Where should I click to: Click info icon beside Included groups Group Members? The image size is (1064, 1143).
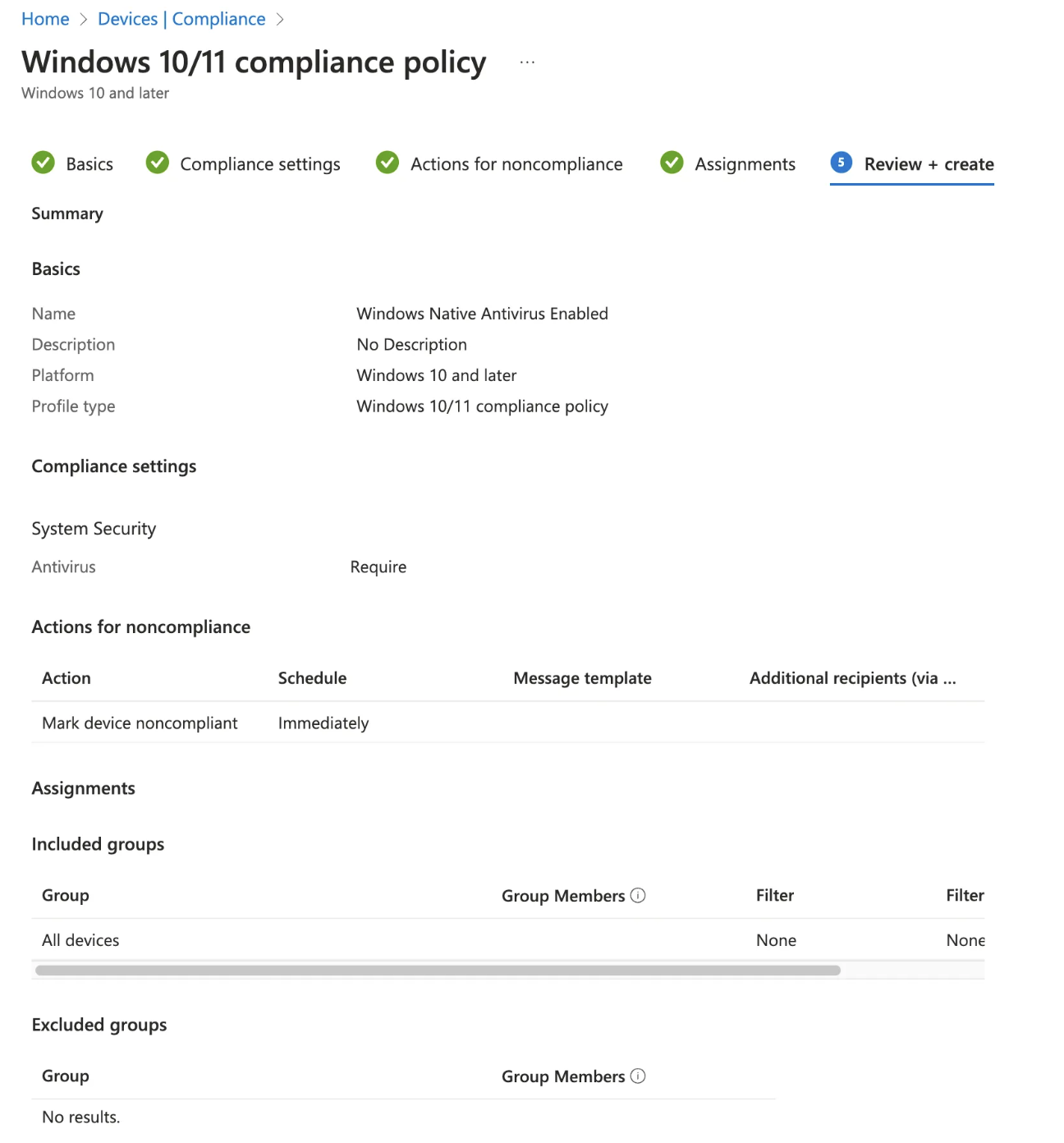click(x=638, y=895)
